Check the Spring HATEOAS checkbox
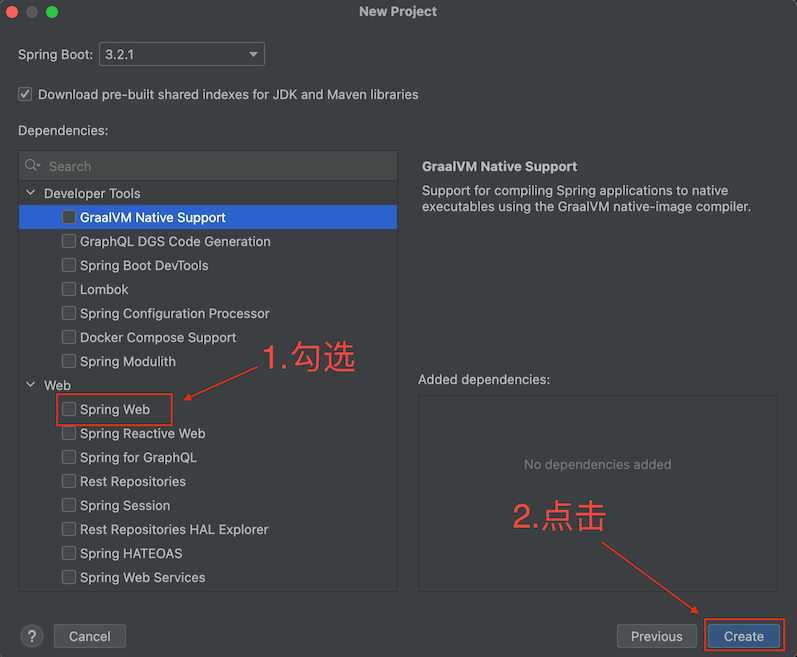The image size is (797, 657). [x=69, y=553]
